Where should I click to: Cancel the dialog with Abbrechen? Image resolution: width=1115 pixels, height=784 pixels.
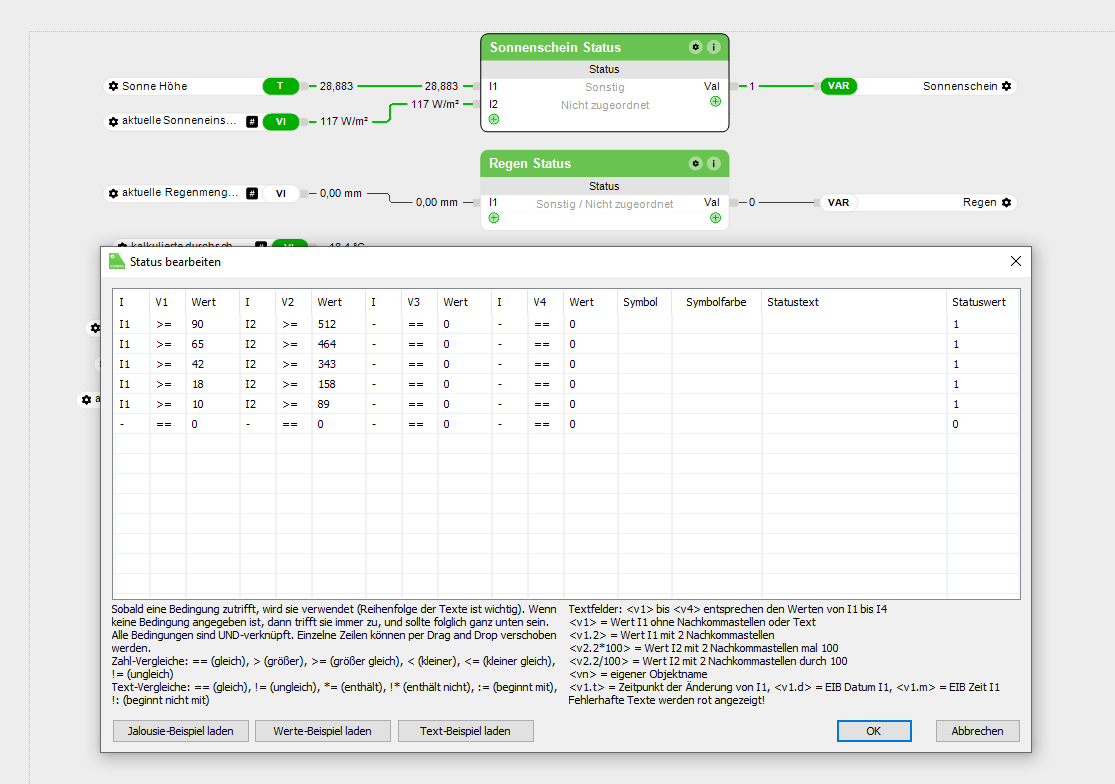coord(977,731)
